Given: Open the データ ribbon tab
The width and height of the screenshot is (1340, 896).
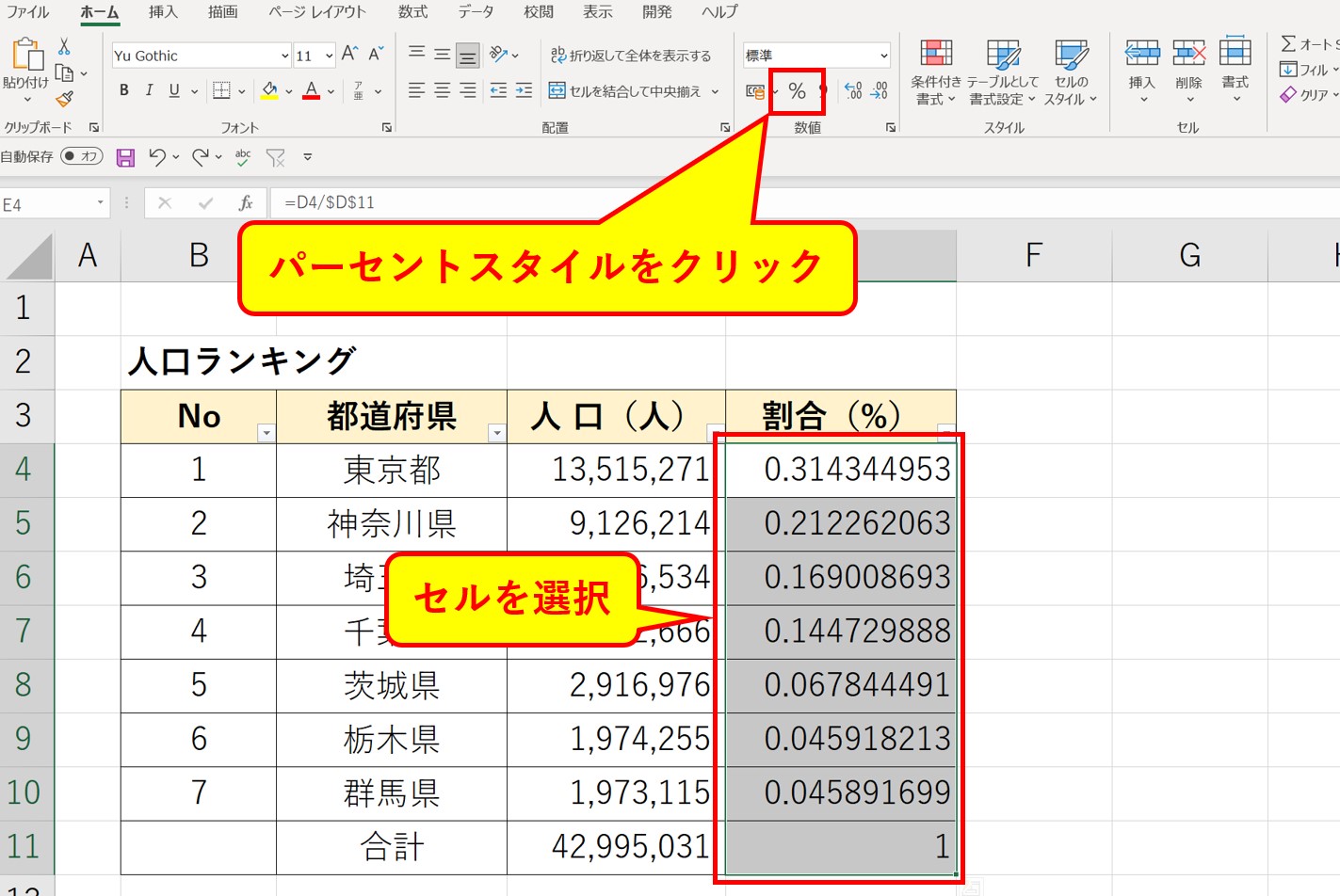Looking at the screenshot, I should point(476,12).
